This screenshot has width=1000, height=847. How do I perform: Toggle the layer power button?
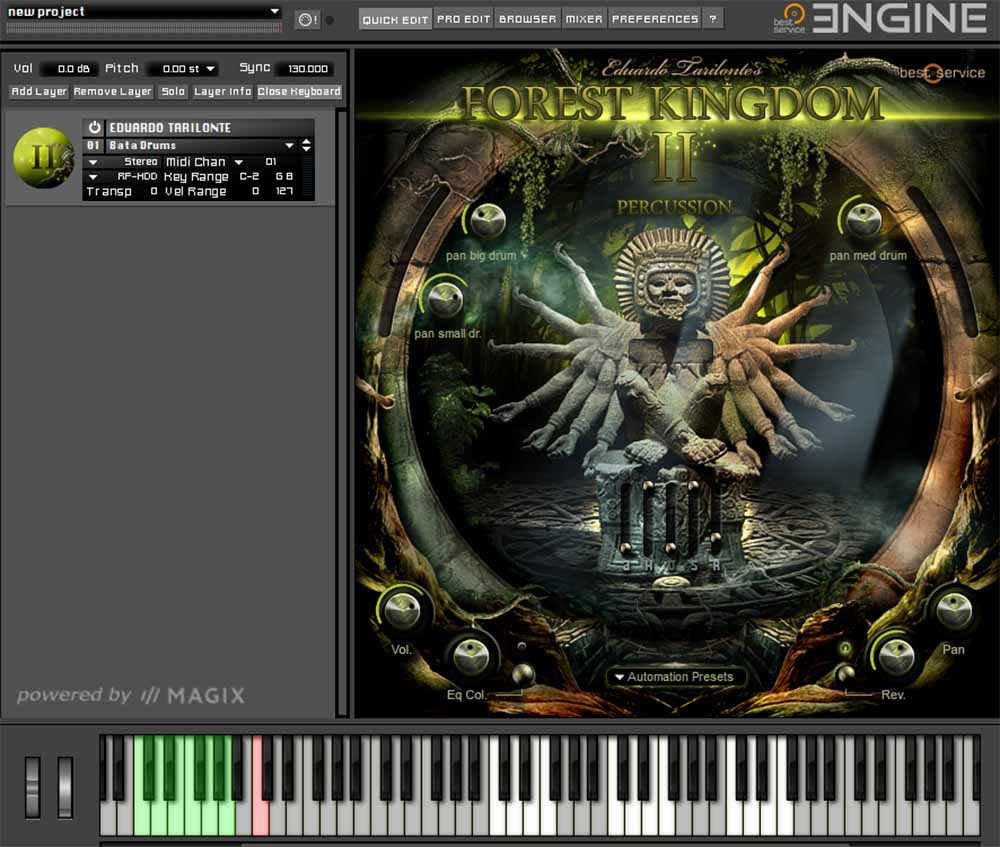click(94, 128)
